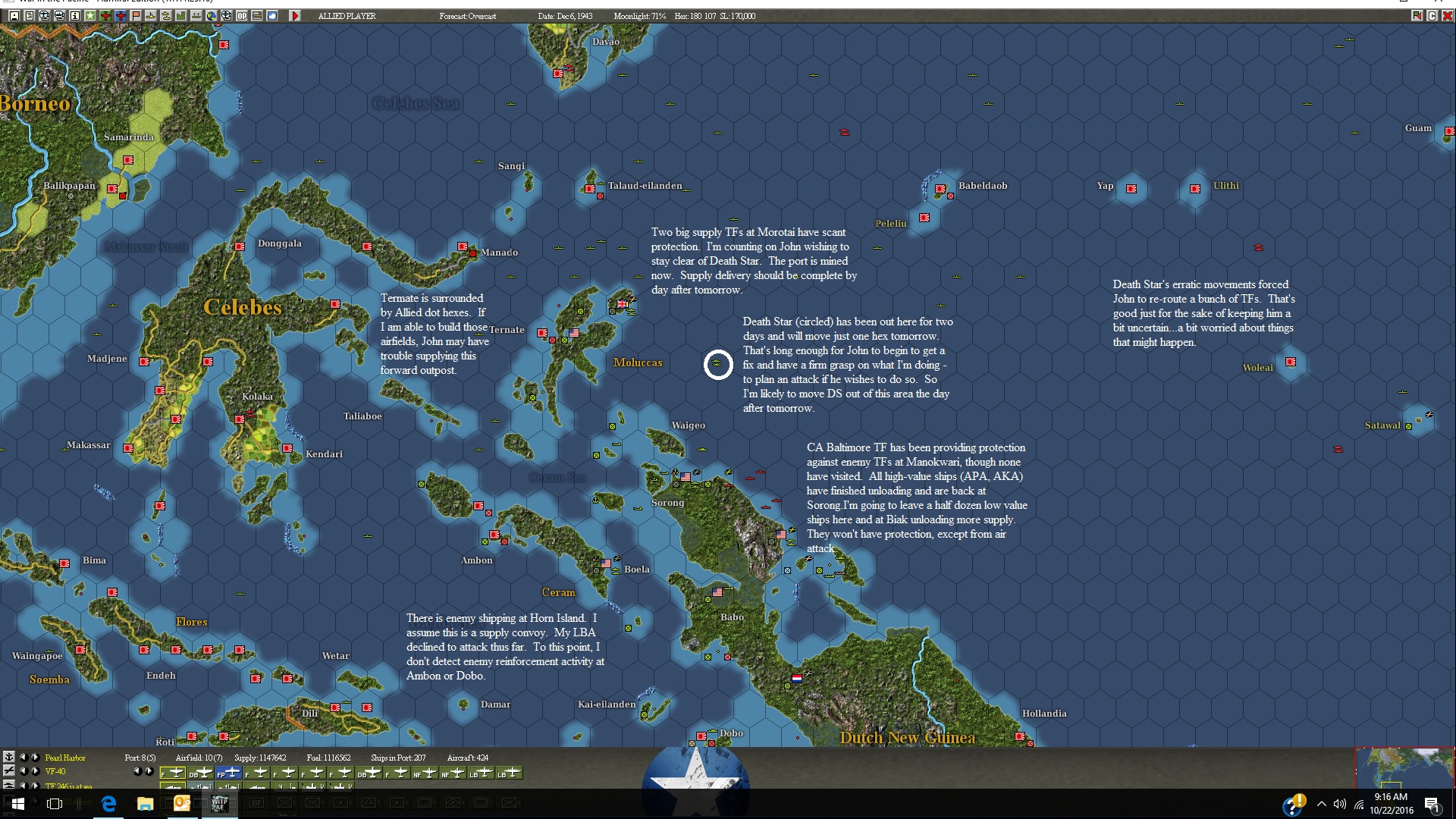
Task: Click the VF-40 unit name
Action: (x=55, y=771)
